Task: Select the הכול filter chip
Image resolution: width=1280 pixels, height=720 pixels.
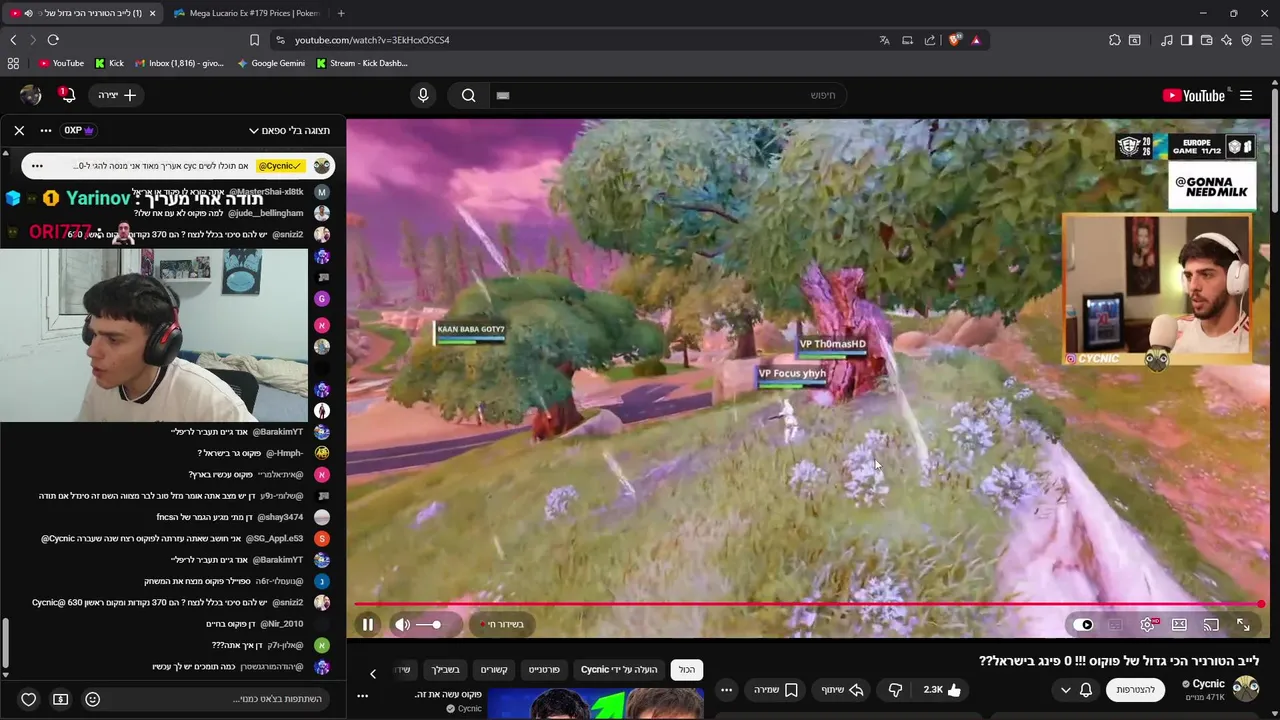Action: click(687, 670)
